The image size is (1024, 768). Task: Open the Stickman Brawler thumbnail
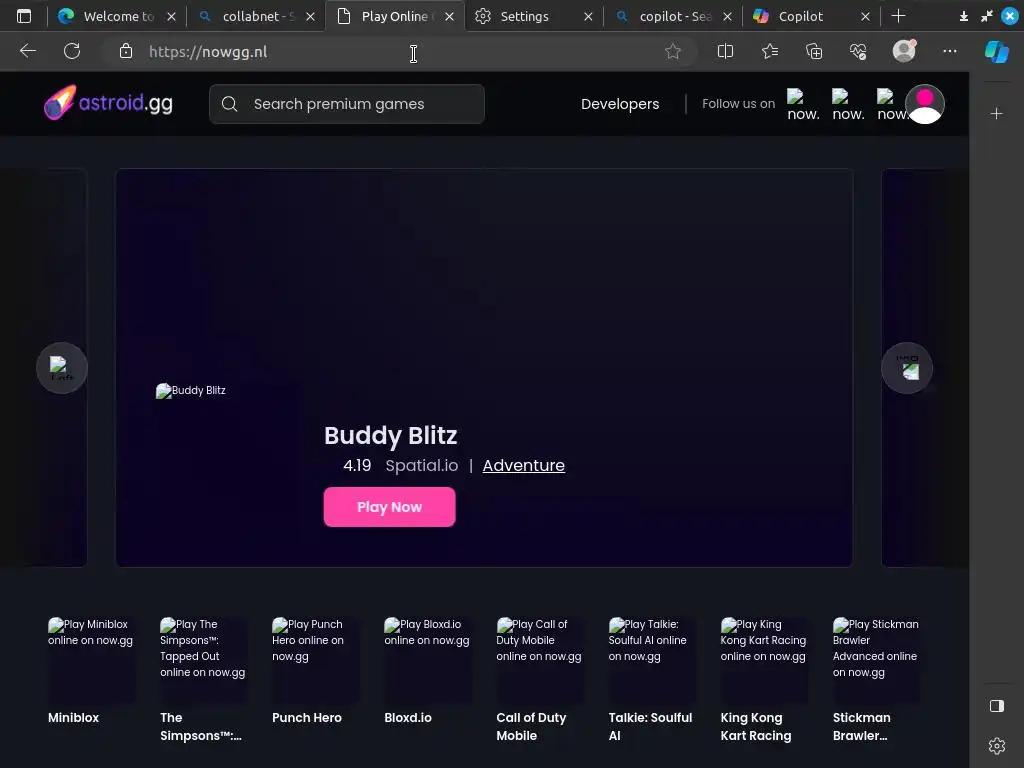pos(876,659)
